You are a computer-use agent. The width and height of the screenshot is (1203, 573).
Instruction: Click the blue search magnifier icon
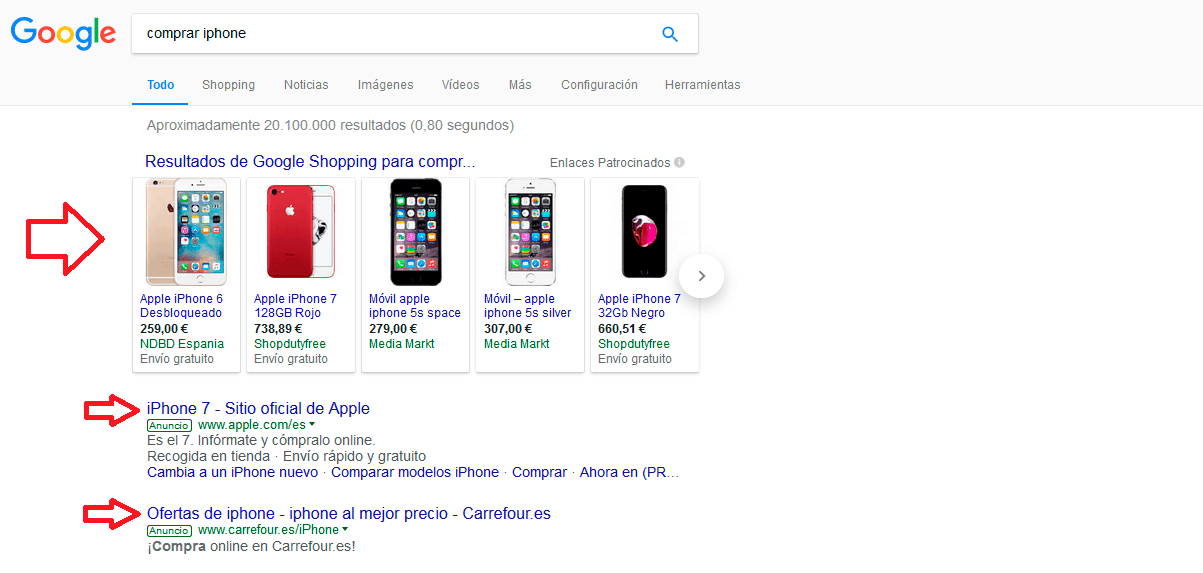pyautogui.click(x=670, y=34)
